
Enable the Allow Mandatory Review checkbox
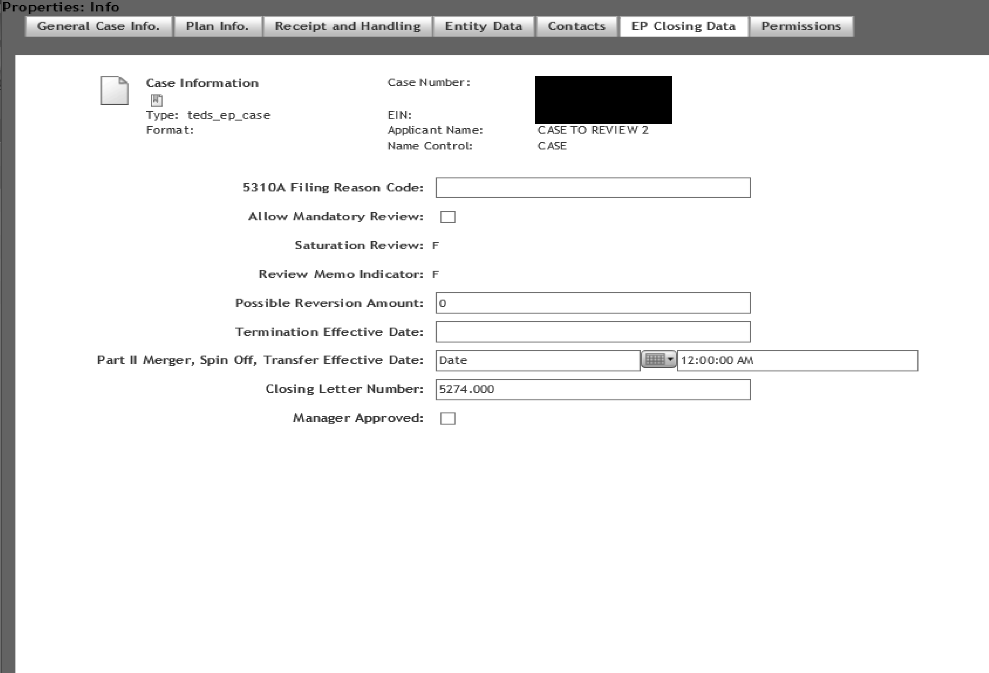coord(448,217)
